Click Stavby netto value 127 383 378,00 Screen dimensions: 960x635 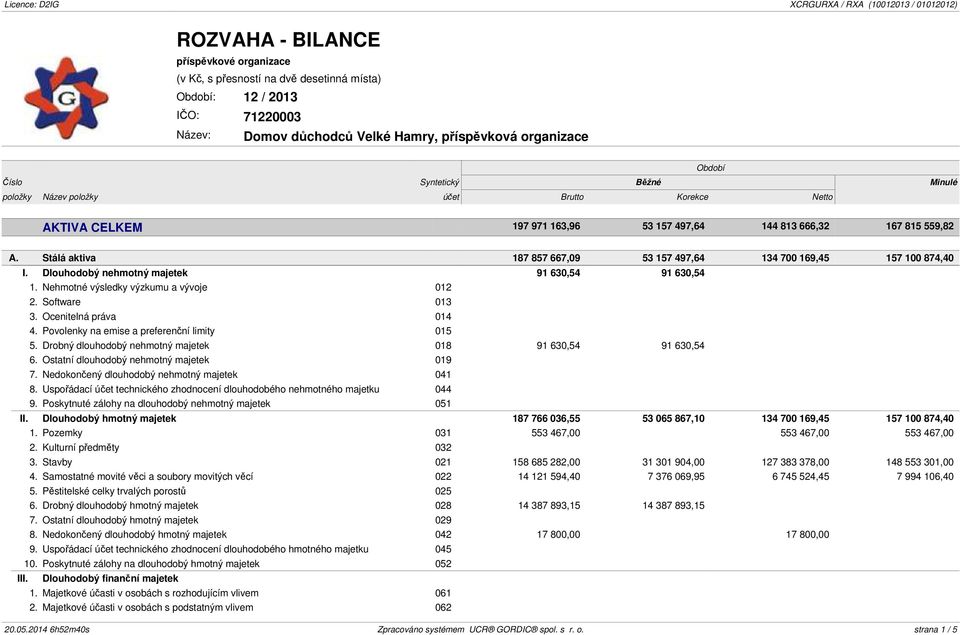click(795, 462)
